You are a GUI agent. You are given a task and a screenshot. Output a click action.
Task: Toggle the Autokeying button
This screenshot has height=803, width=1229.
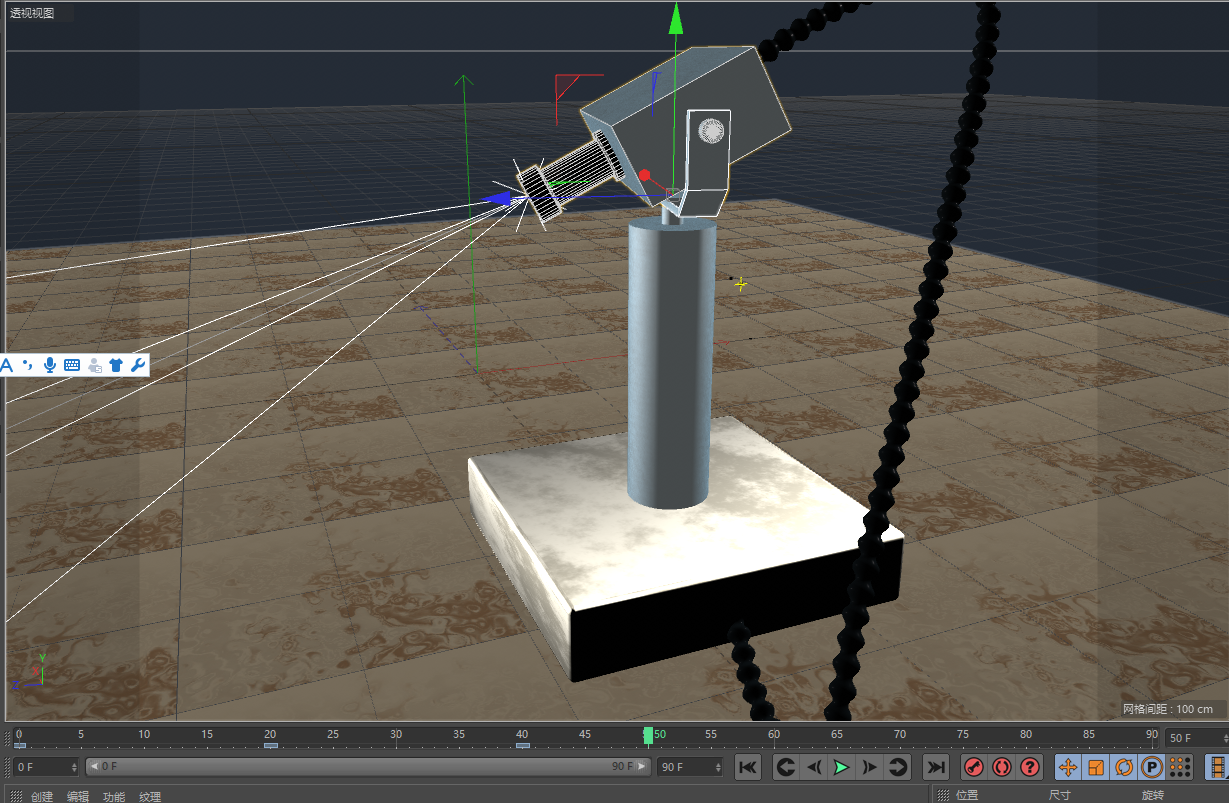coord(1002,767)
